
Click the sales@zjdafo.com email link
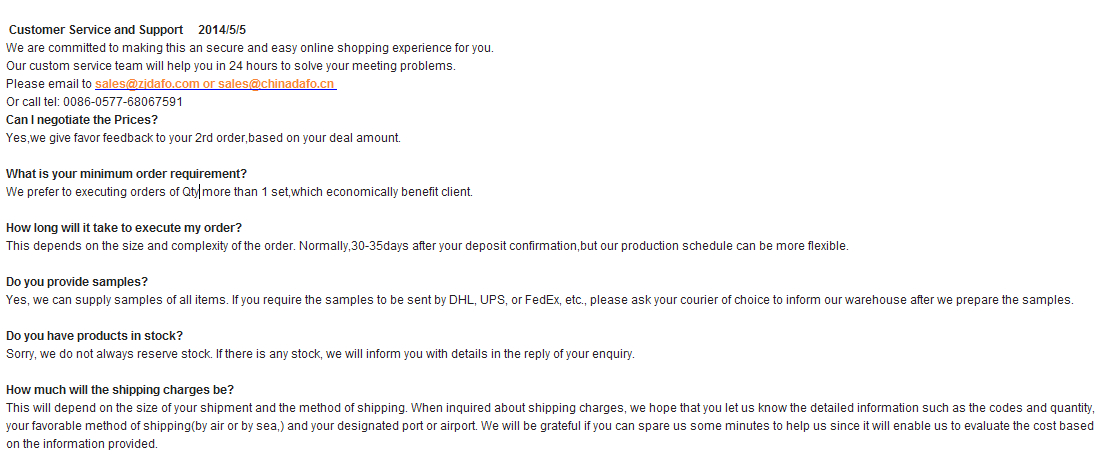[x=147, y=84]
